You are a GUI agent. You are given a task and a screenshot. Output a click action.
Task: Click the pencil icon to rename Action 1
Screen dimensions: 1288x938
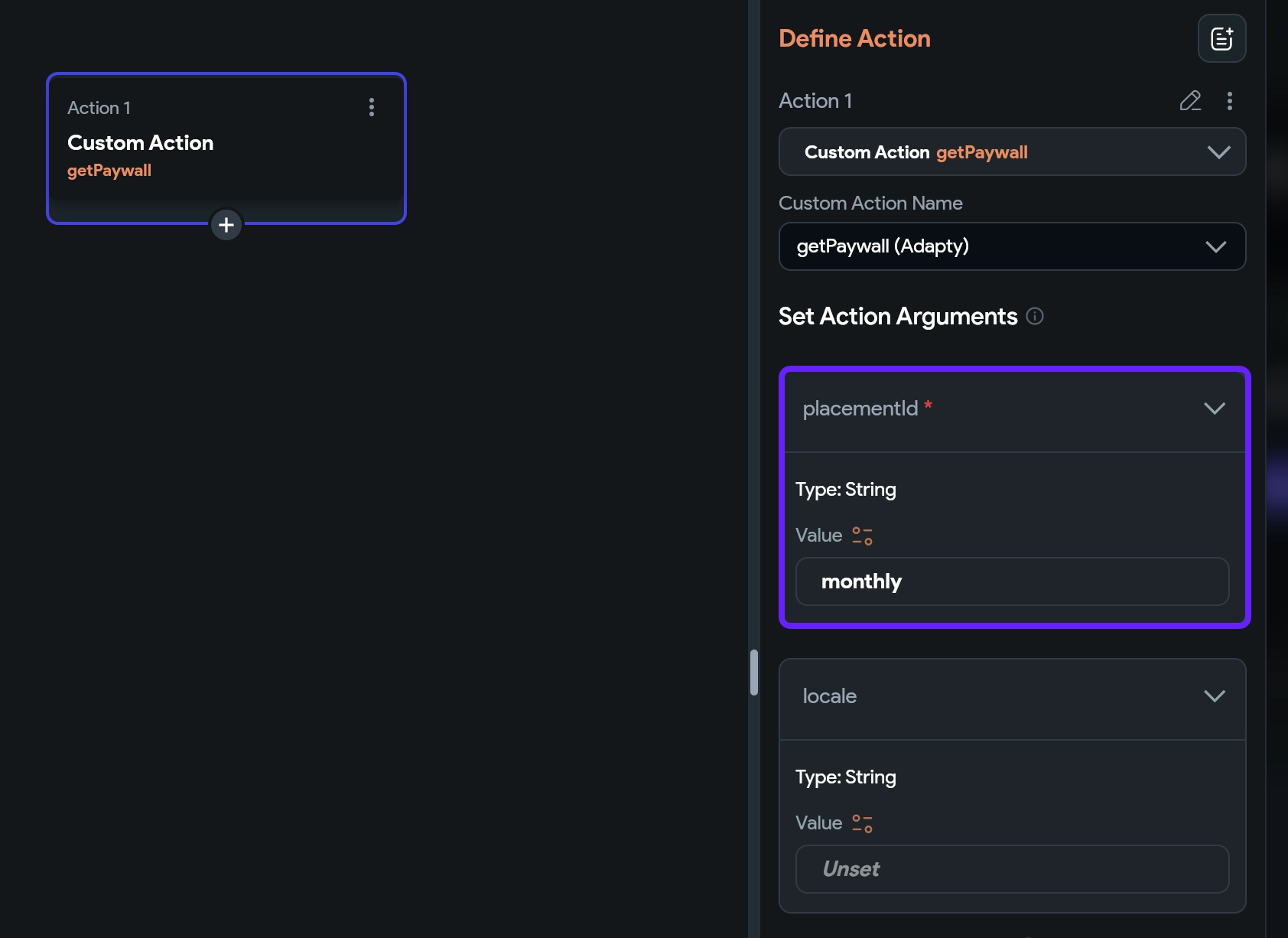coord(1190,101)
